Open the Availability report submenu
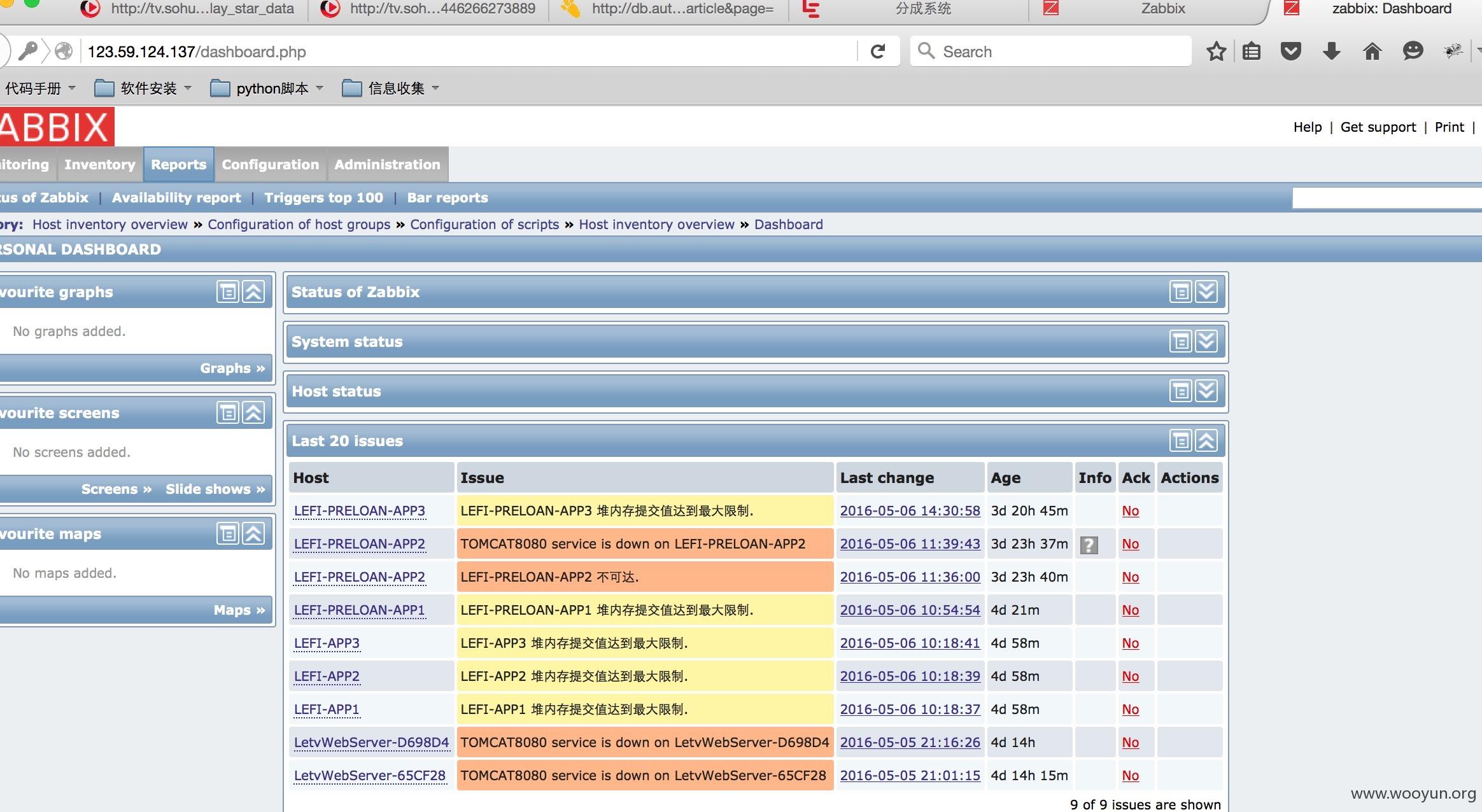Viewport: 1482px width, 812px height. pyautogui.click(x=176, y=198)
